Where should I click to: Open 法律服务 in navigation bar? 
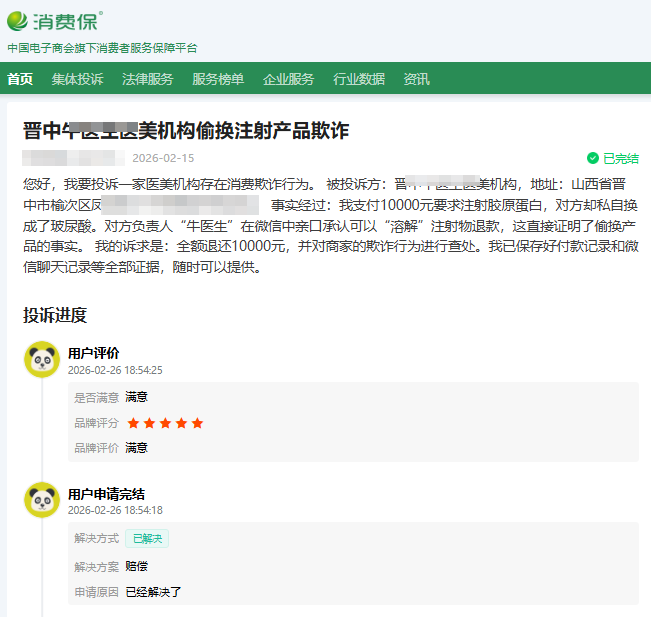tap(147, 79)
